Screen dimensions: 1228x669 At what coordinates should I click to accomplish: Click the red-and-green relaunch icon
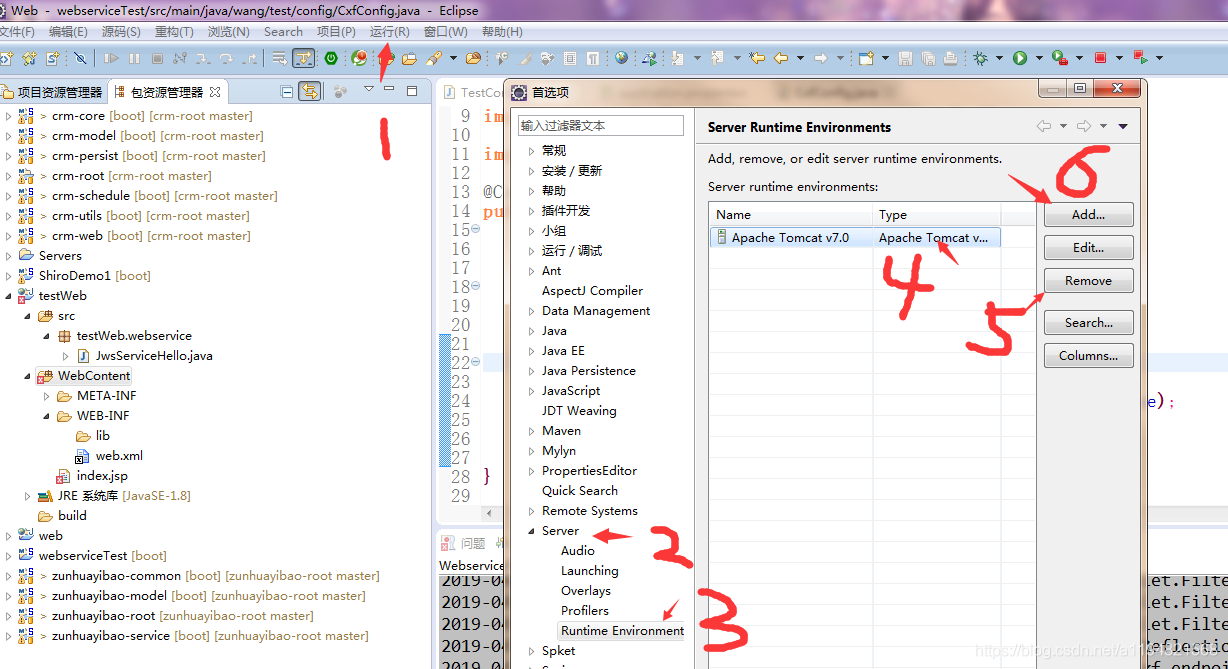[x=1140, y=58]
